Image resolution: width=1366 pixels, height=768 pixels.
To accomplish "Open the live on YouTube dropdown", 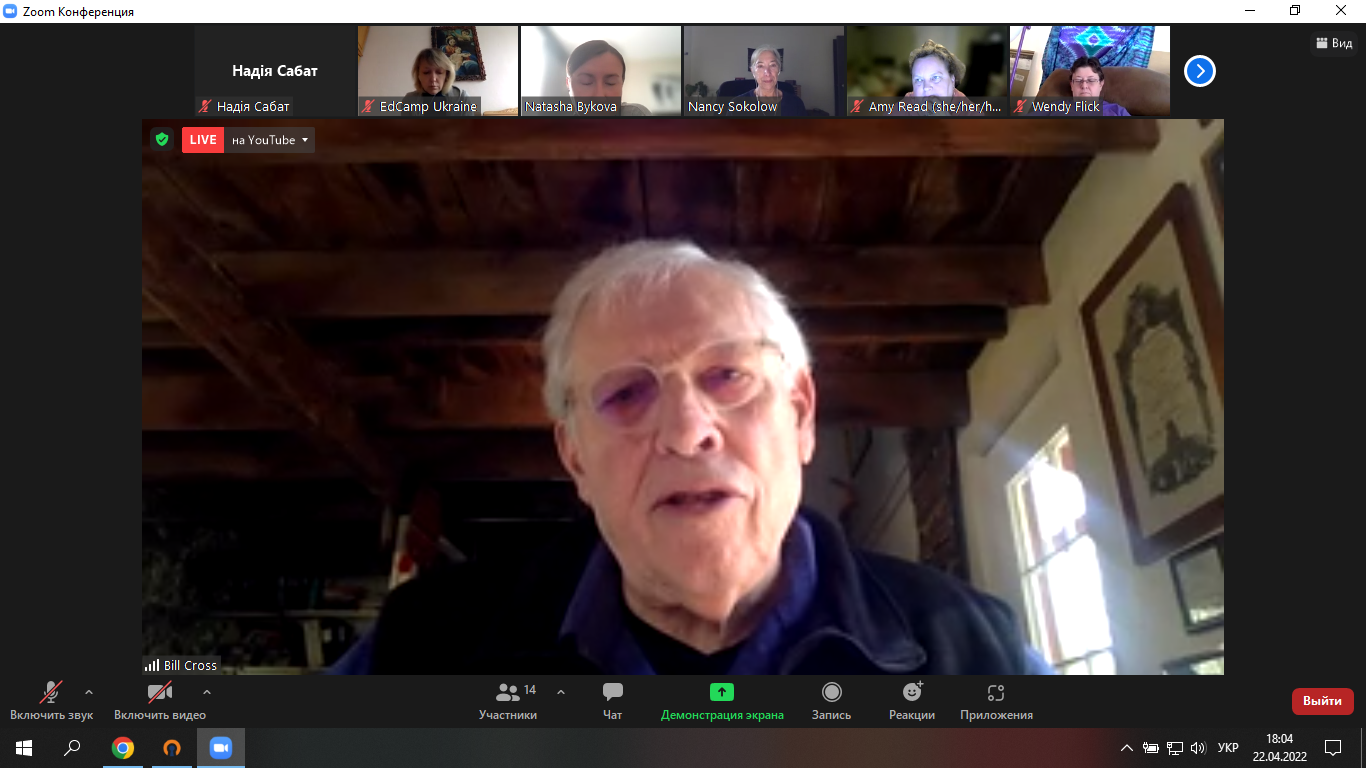I will point(270,140).
